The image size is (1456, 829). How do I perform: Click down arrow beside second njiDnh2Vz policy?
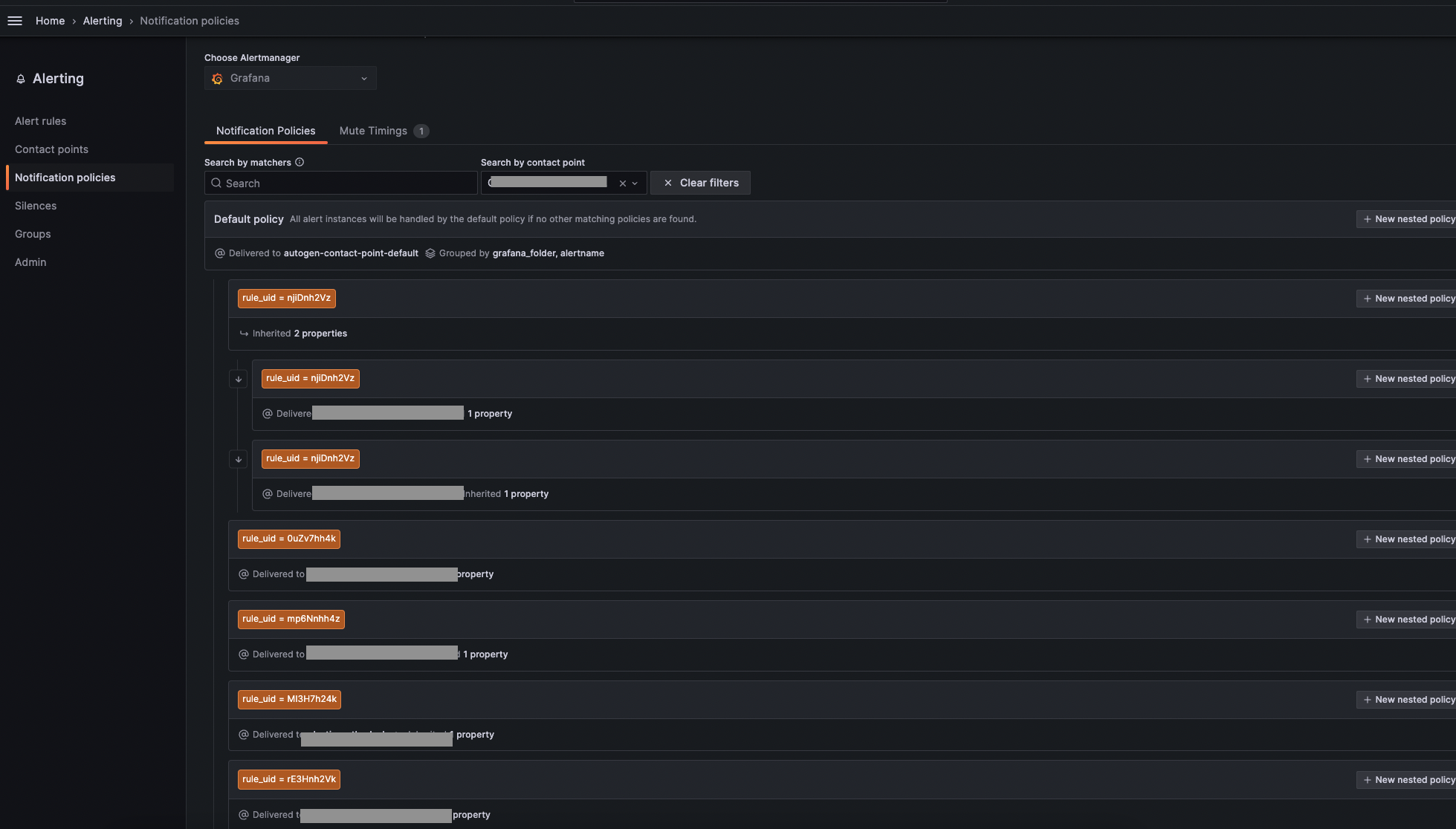238,458
